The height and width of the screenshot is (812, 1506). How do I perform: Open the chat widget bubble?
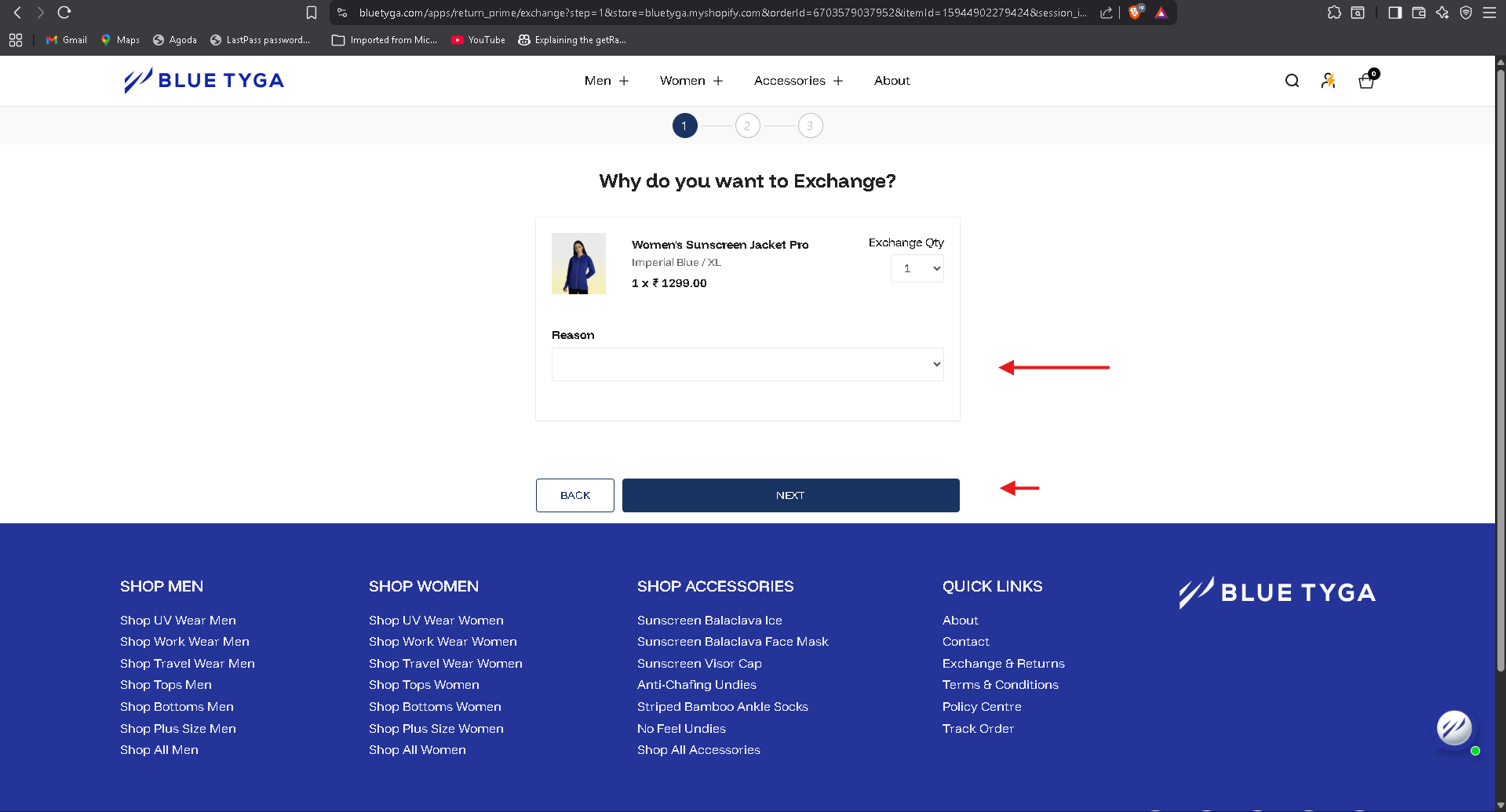[1454, 728]
